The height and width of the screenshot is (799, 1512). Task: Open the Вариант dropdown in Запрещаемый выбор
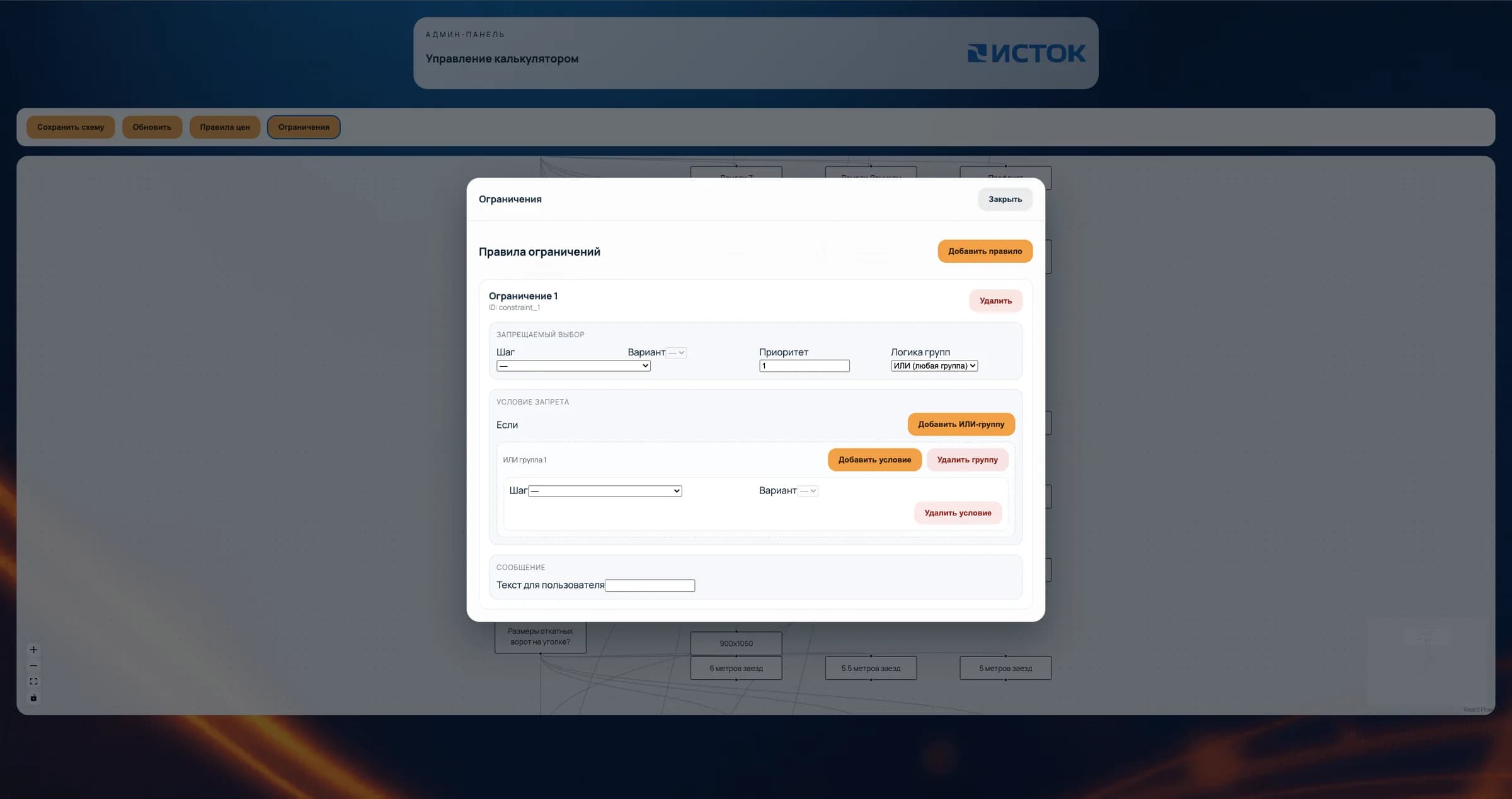point(677,353)
